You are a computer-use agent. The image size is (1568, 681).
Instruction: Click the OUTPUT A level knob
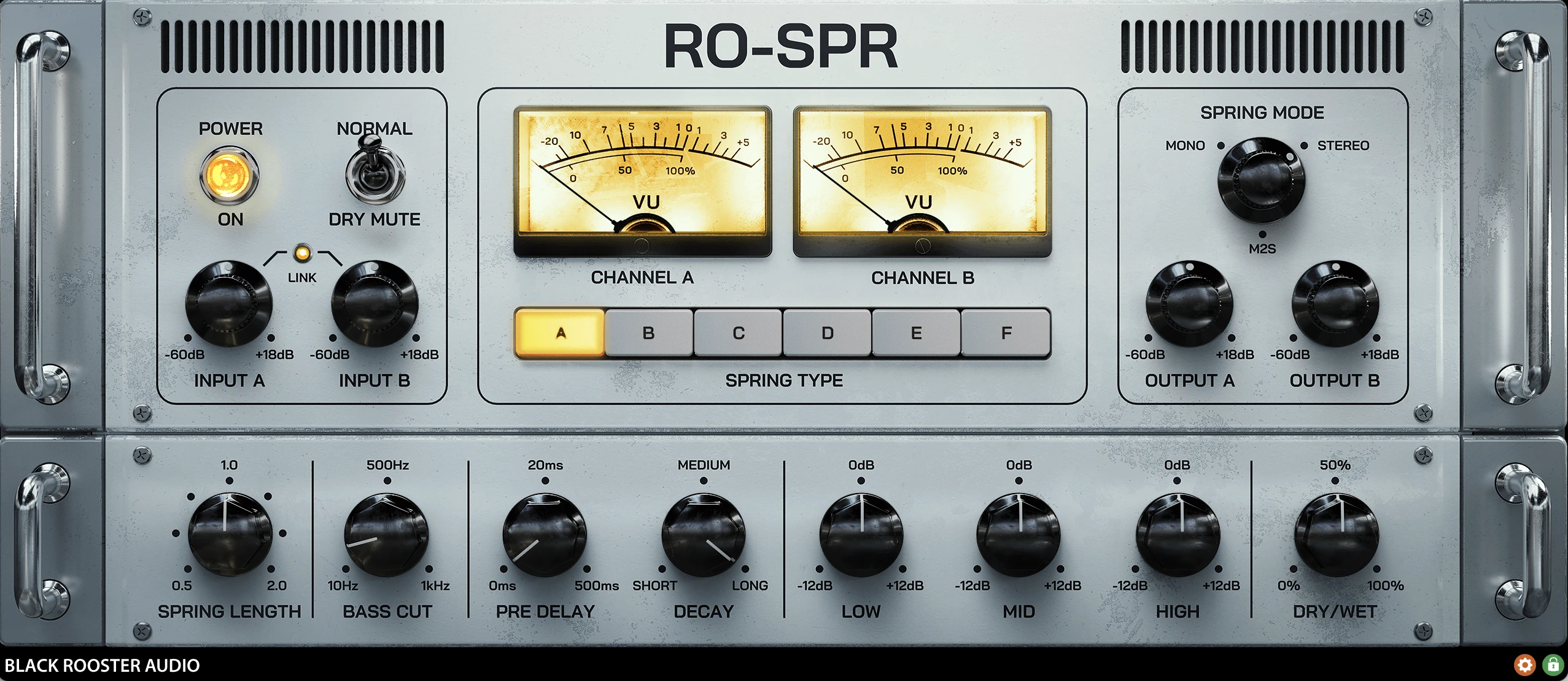click(1189, 303)
